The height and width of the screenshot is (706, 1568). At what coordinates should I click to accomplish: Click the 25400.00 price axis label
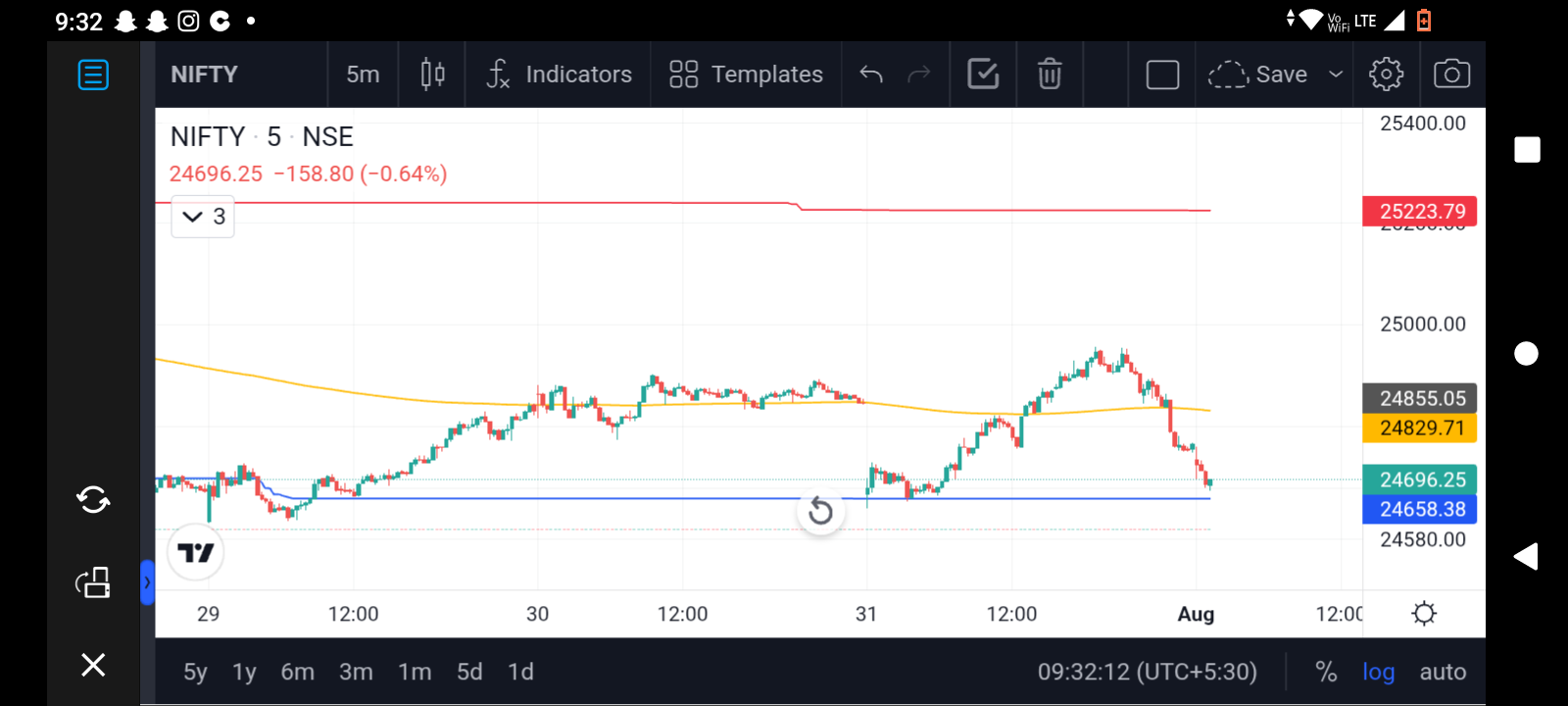click(1423, 124)
